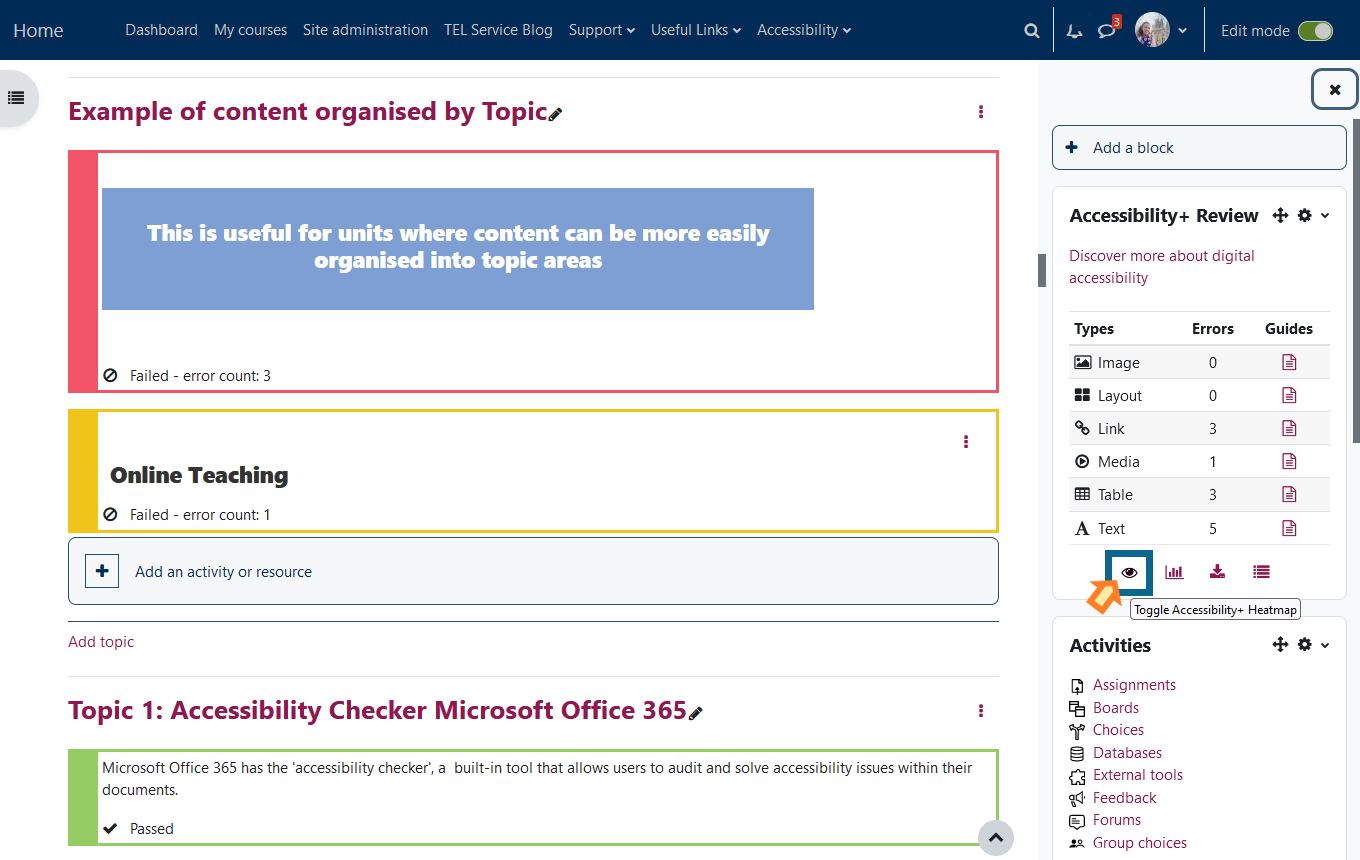The width and height of the screenshot is (1360, 860).
Task: Open the notifications bell icon
Action: tap(1074, 31)
